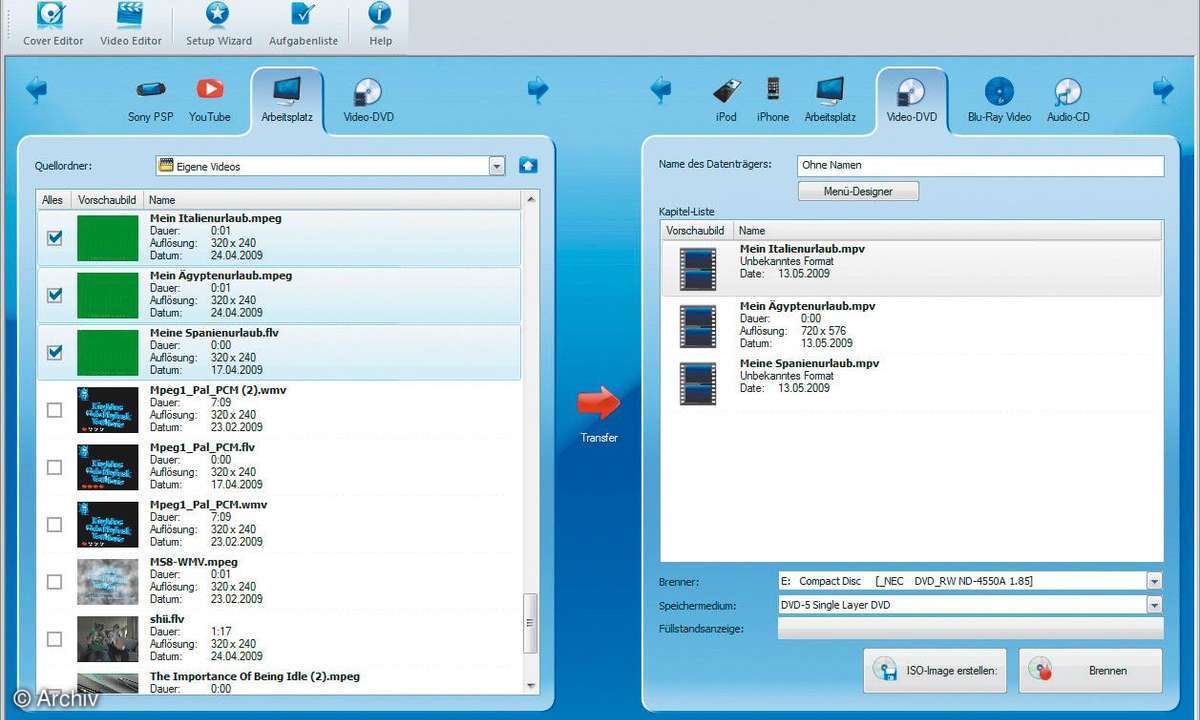Image resolution: width=1200 pixels, height=720 pixels.
Task: Choose YouTube as the source
Action: (210, 100)
